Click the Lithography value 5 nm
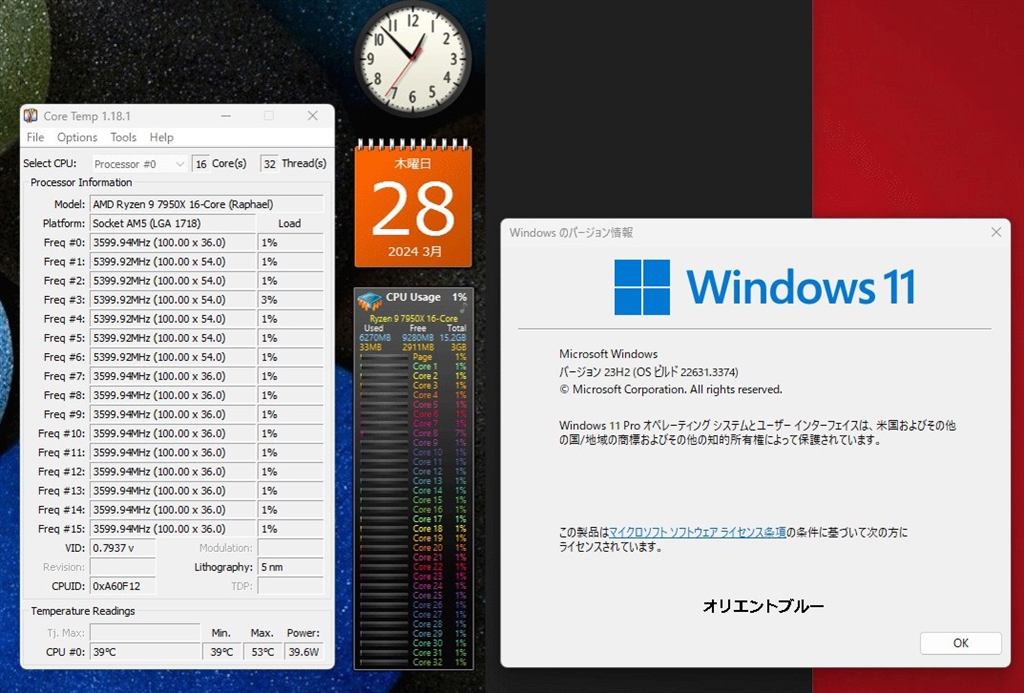The image size is (1024, 693). [291, 567]
